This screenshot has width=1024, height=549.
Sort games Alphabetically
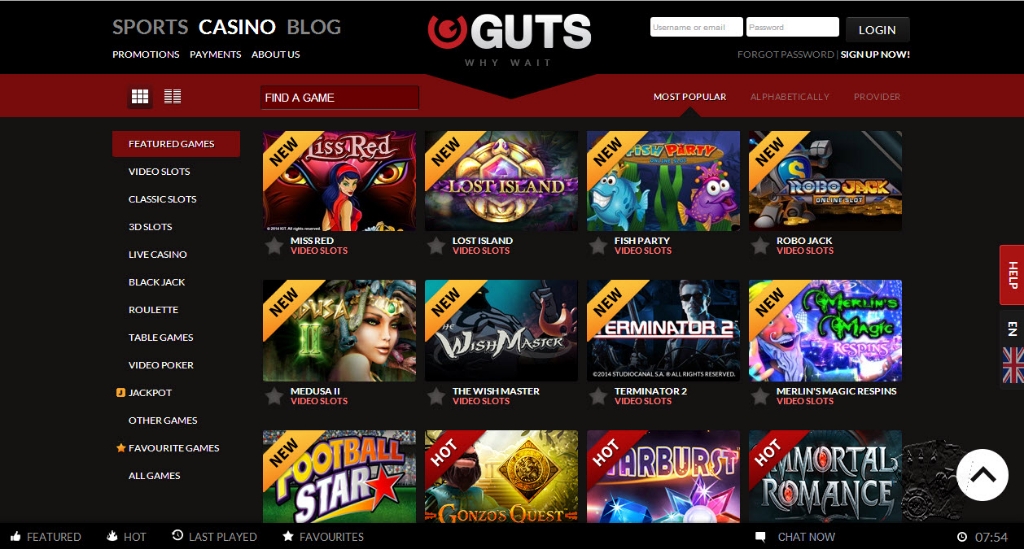(x=790, y=97)
